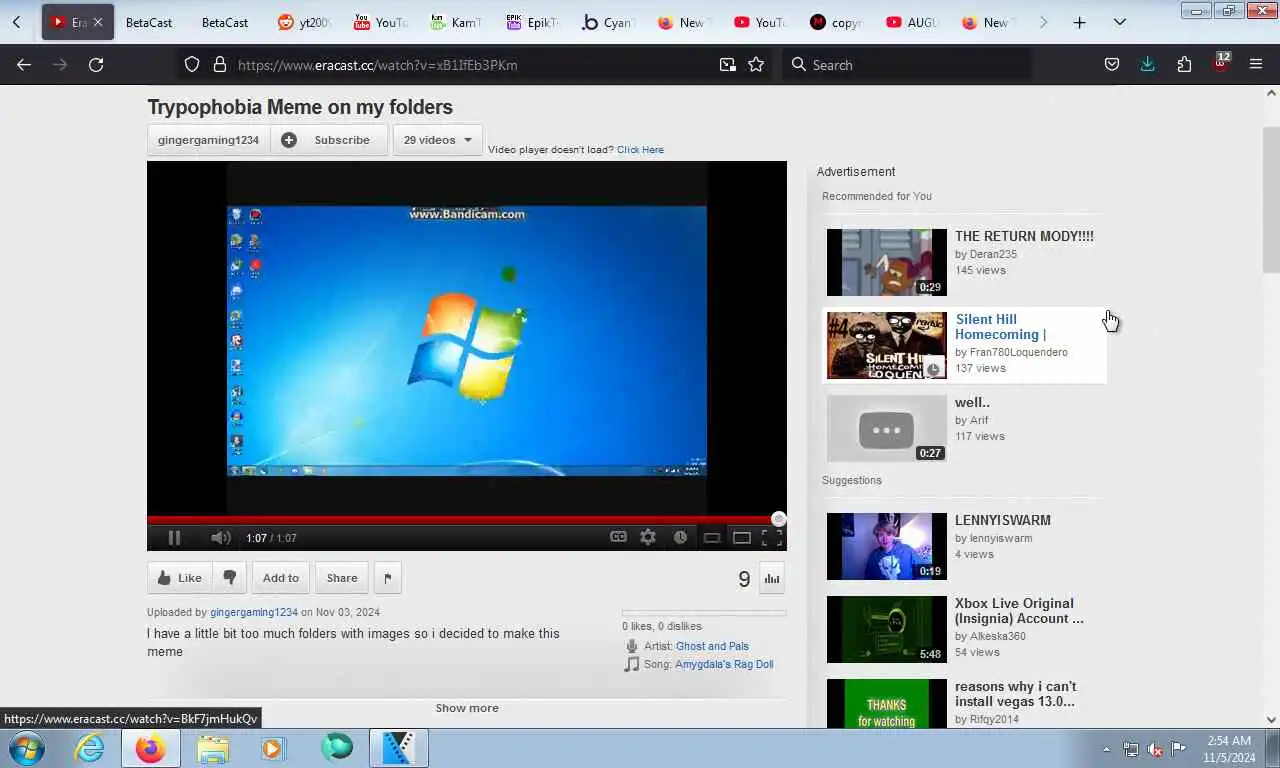Switch to the Cyan tab
This screenshot has width=1280, height=768.
[607, 22]
